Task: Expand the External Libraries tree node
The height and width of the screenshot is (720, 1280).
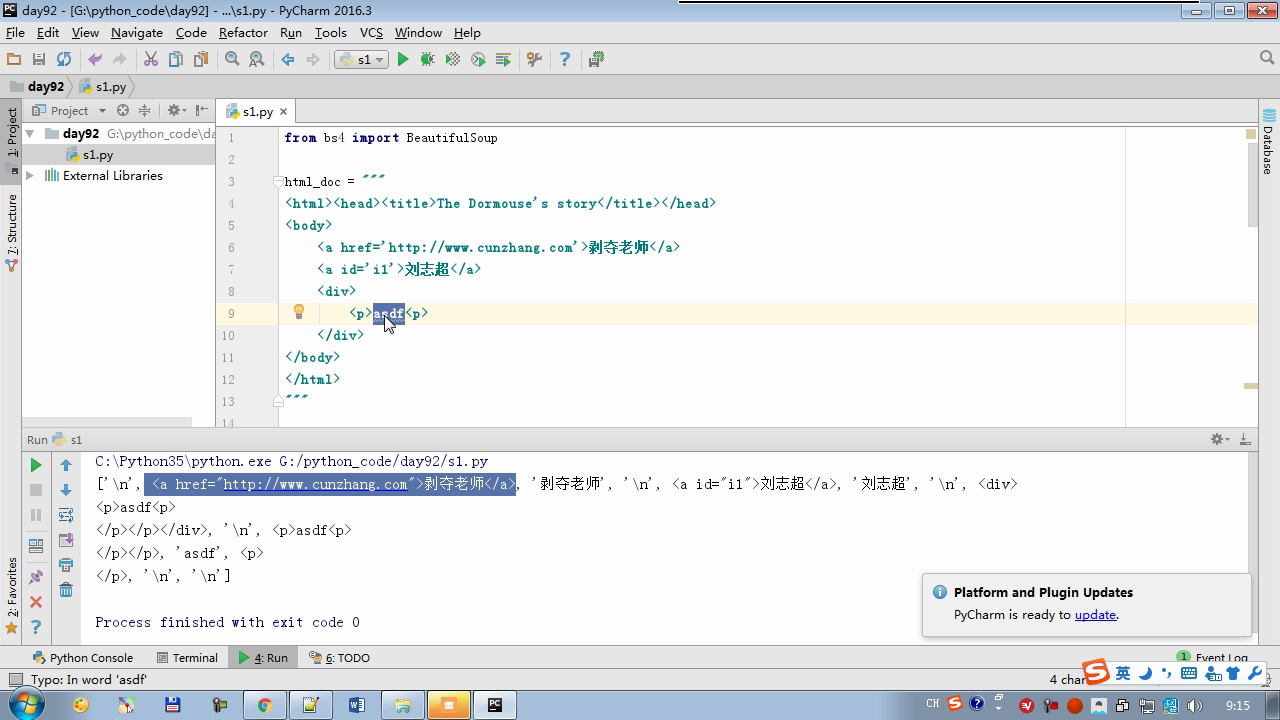Action: [30, 175]
